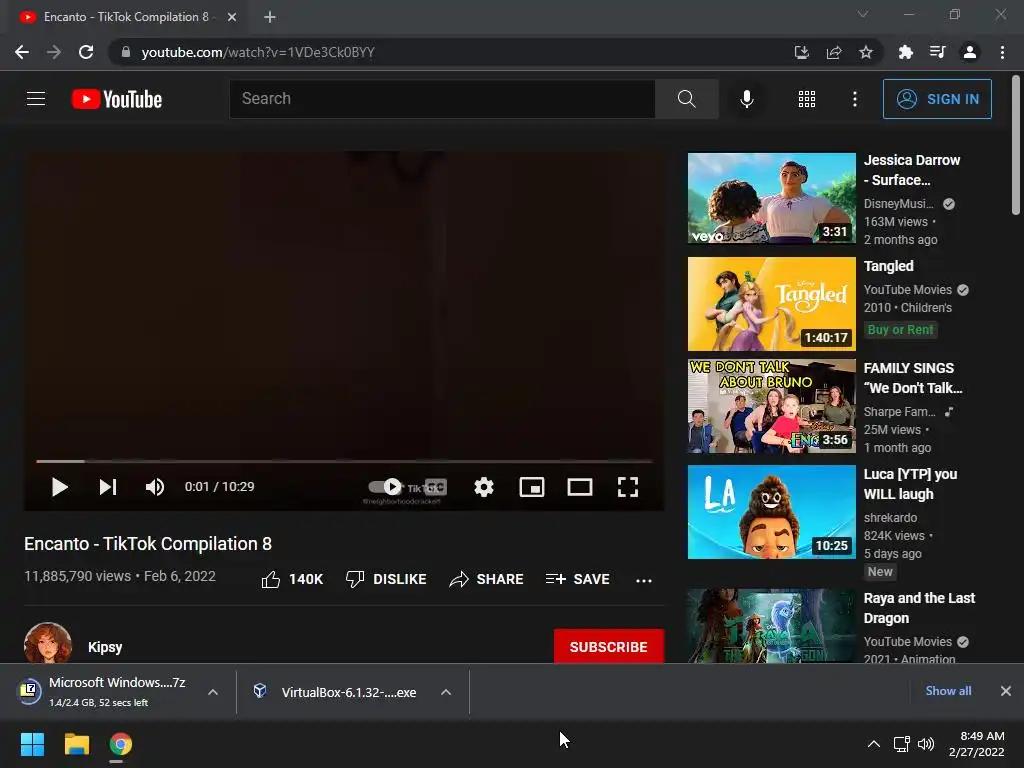
Task: Seek on the video progress bar
Action: coord(344,461)
